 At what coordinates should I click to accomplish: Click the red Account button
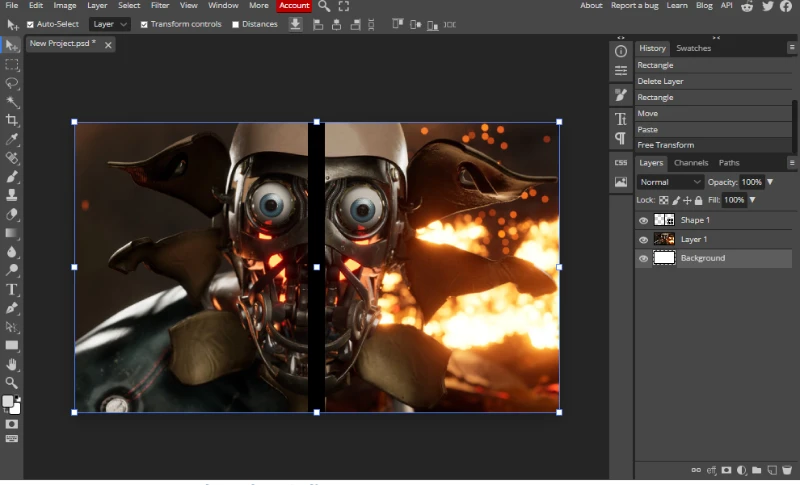pos(294,6)
